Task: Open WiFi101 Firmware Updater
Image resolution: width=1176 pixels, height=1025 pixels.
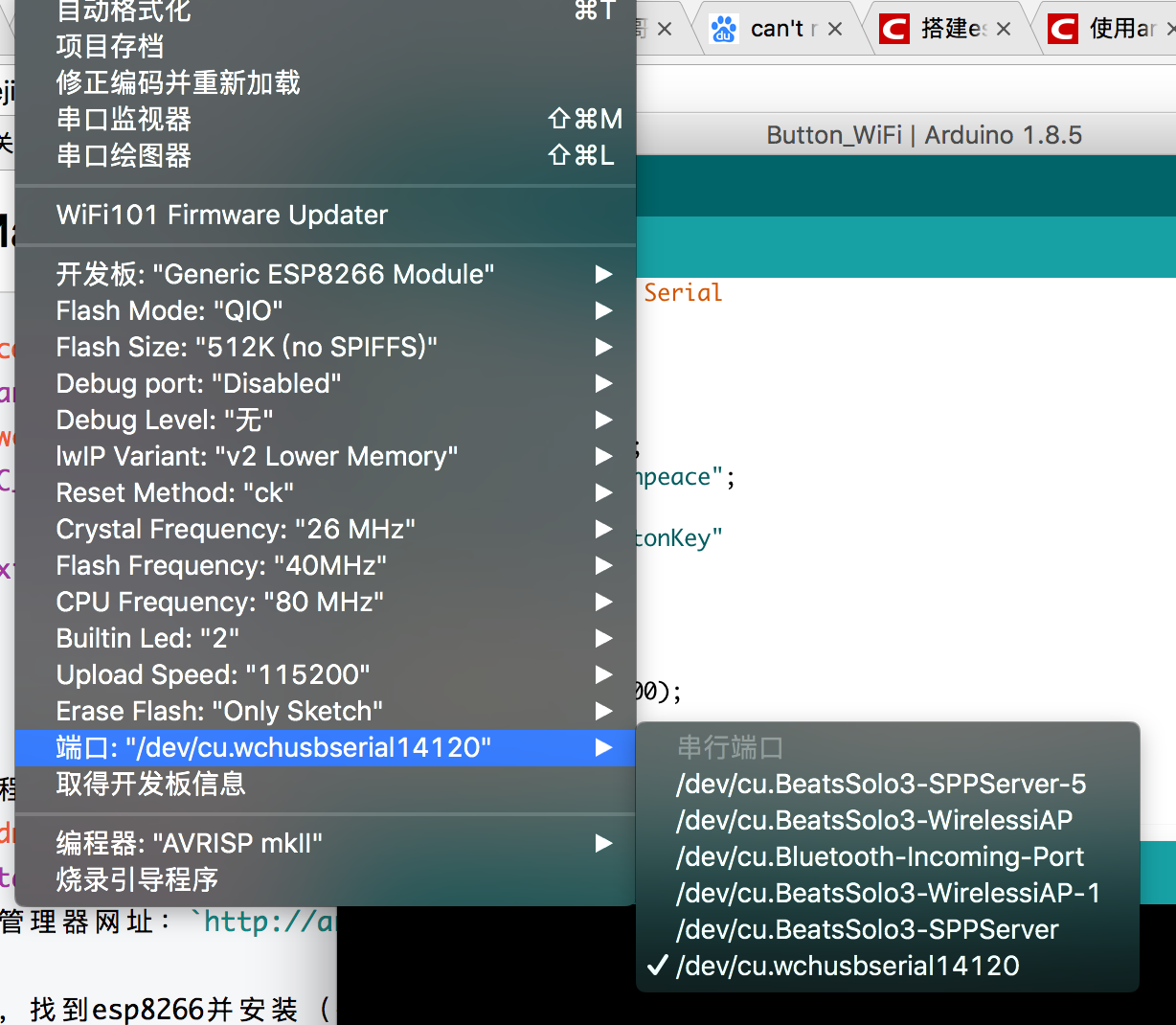Action: pos(326,215)
